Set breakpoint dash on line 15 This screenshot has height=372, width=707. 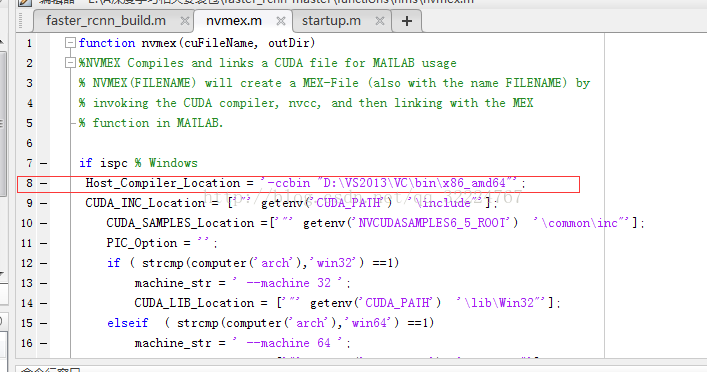[43, 323]
